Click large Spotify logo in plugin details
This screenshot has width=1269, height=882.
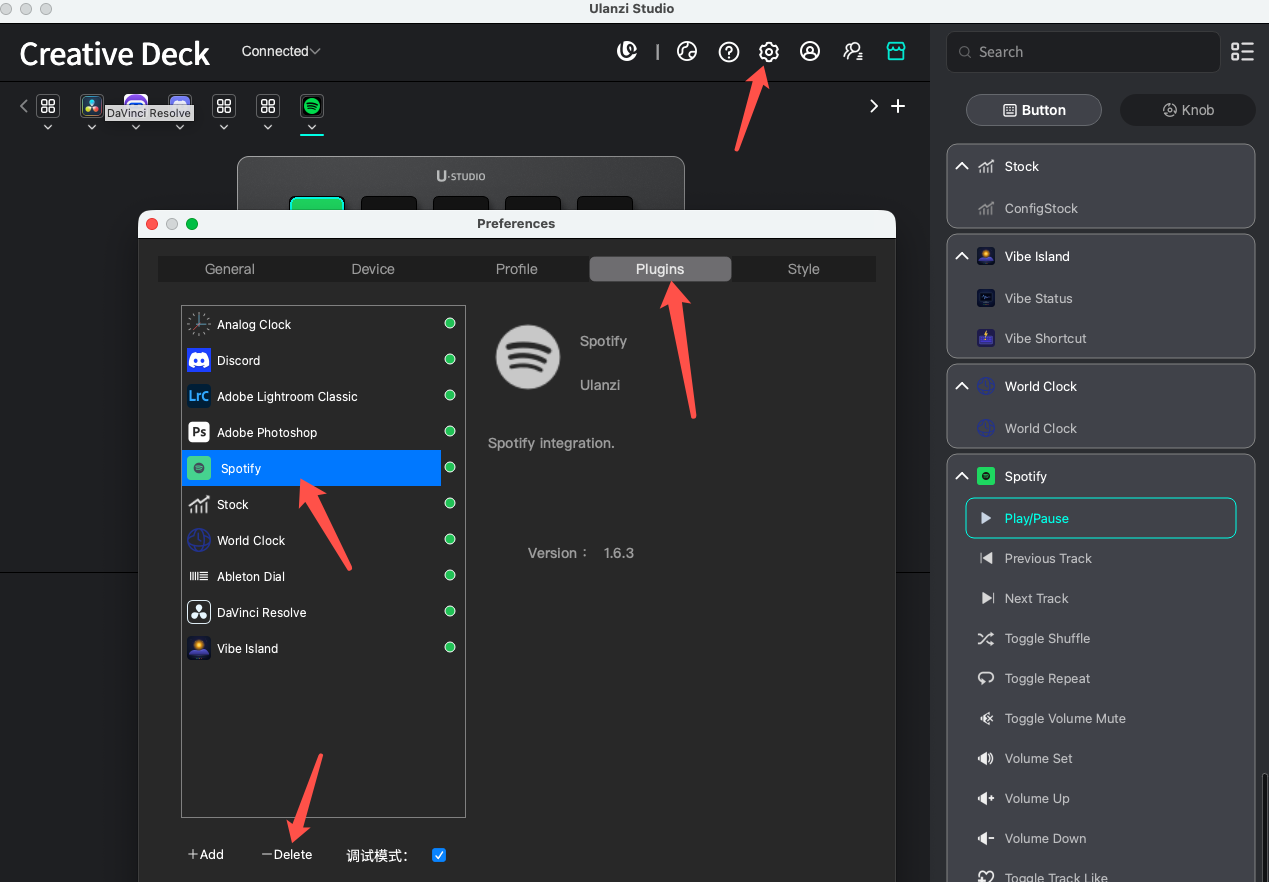(528, 357)
